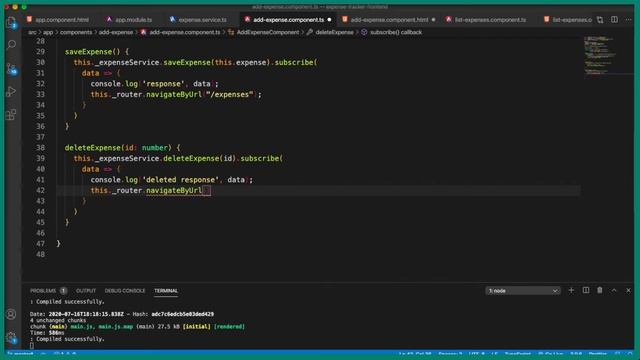Add a new terminal with the plus icon
640x360 pixels.
coord(571,290)
